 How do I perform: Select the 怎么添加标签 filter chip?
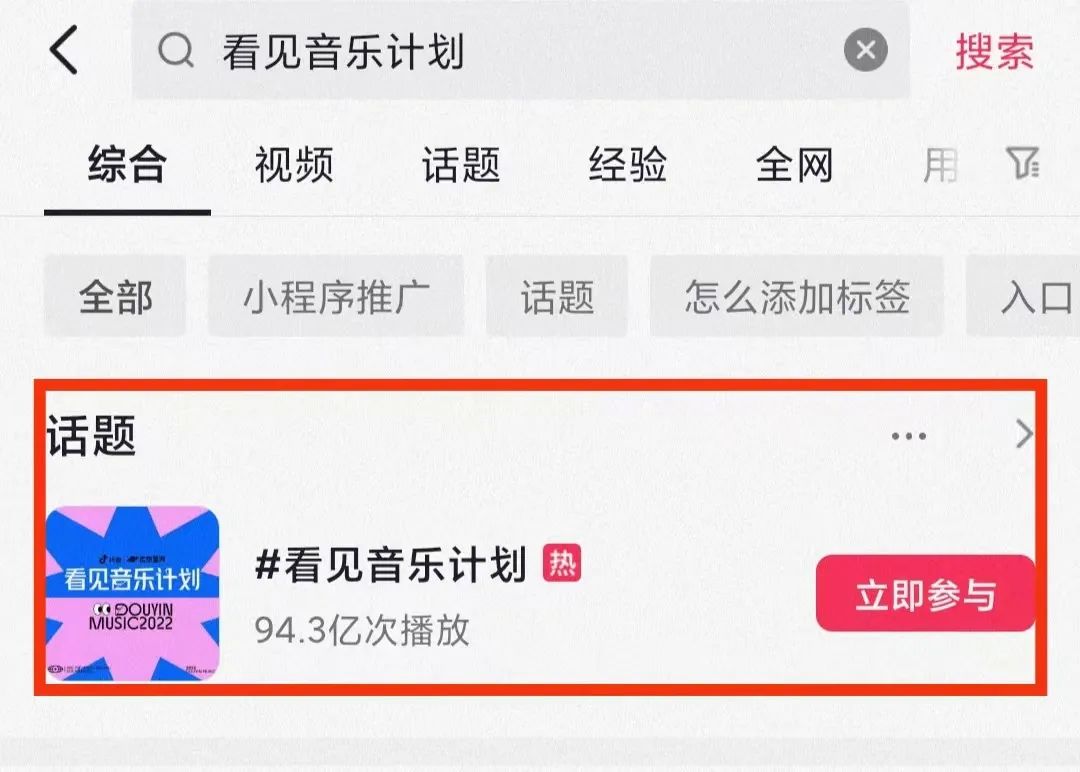797,296
